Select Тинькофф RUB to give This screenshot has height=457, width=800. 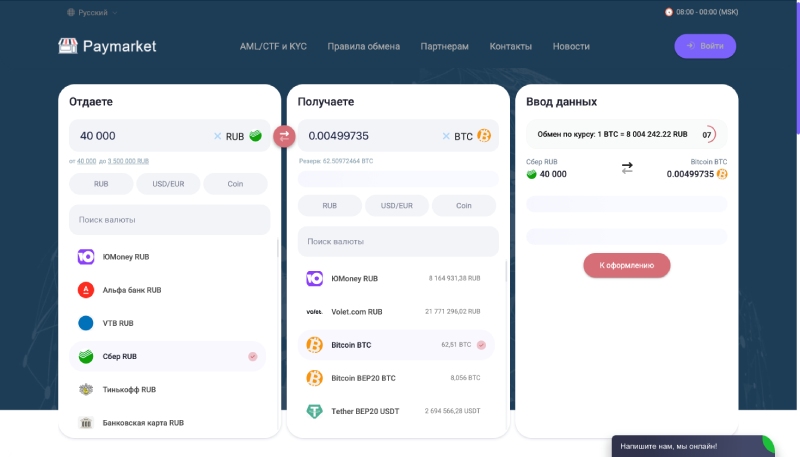tap(167, 389)
